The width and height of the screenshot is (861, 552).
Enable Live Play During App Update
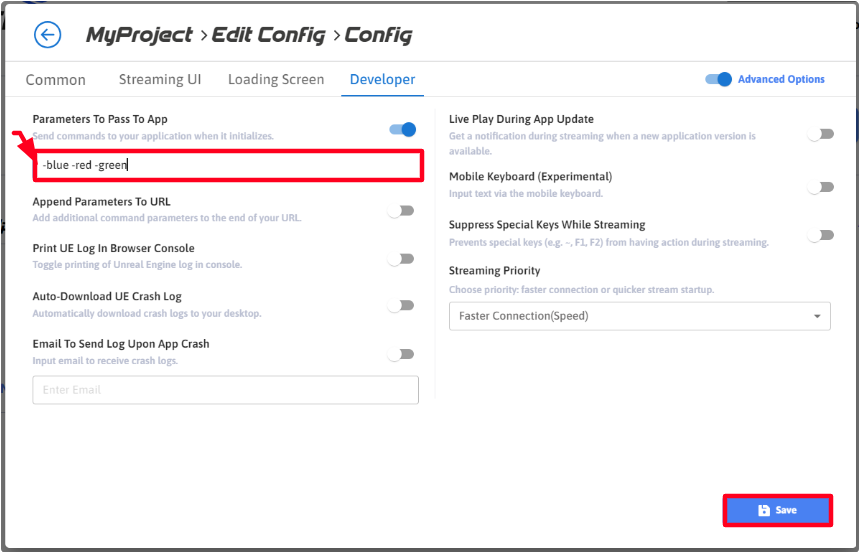click(x=820, y=134)
